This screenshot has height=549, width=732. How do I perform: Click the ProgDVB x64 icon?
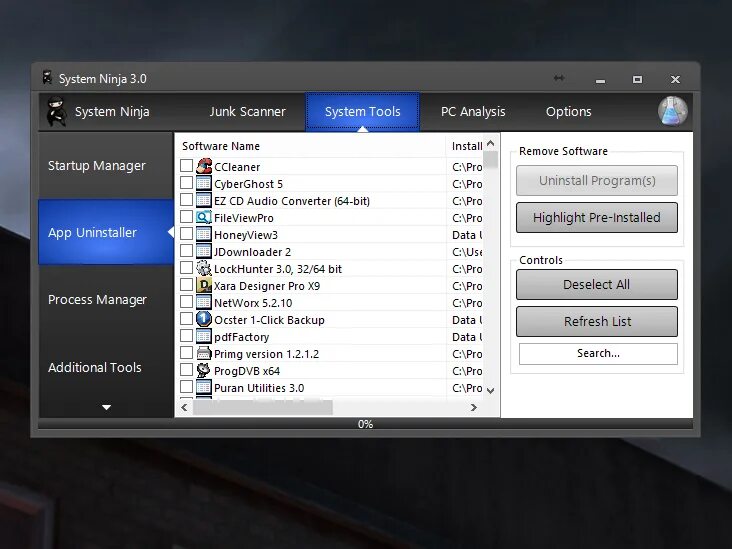(204, 371)
